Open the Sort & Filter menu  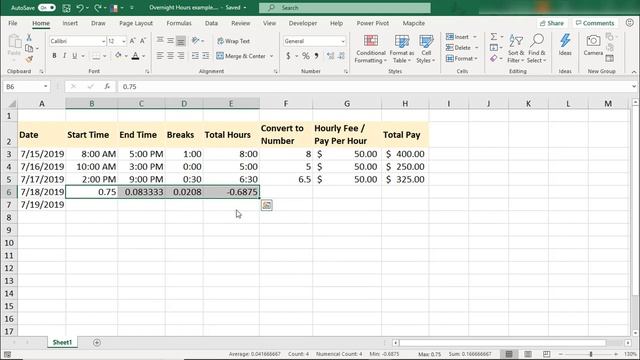pos(516,49)
